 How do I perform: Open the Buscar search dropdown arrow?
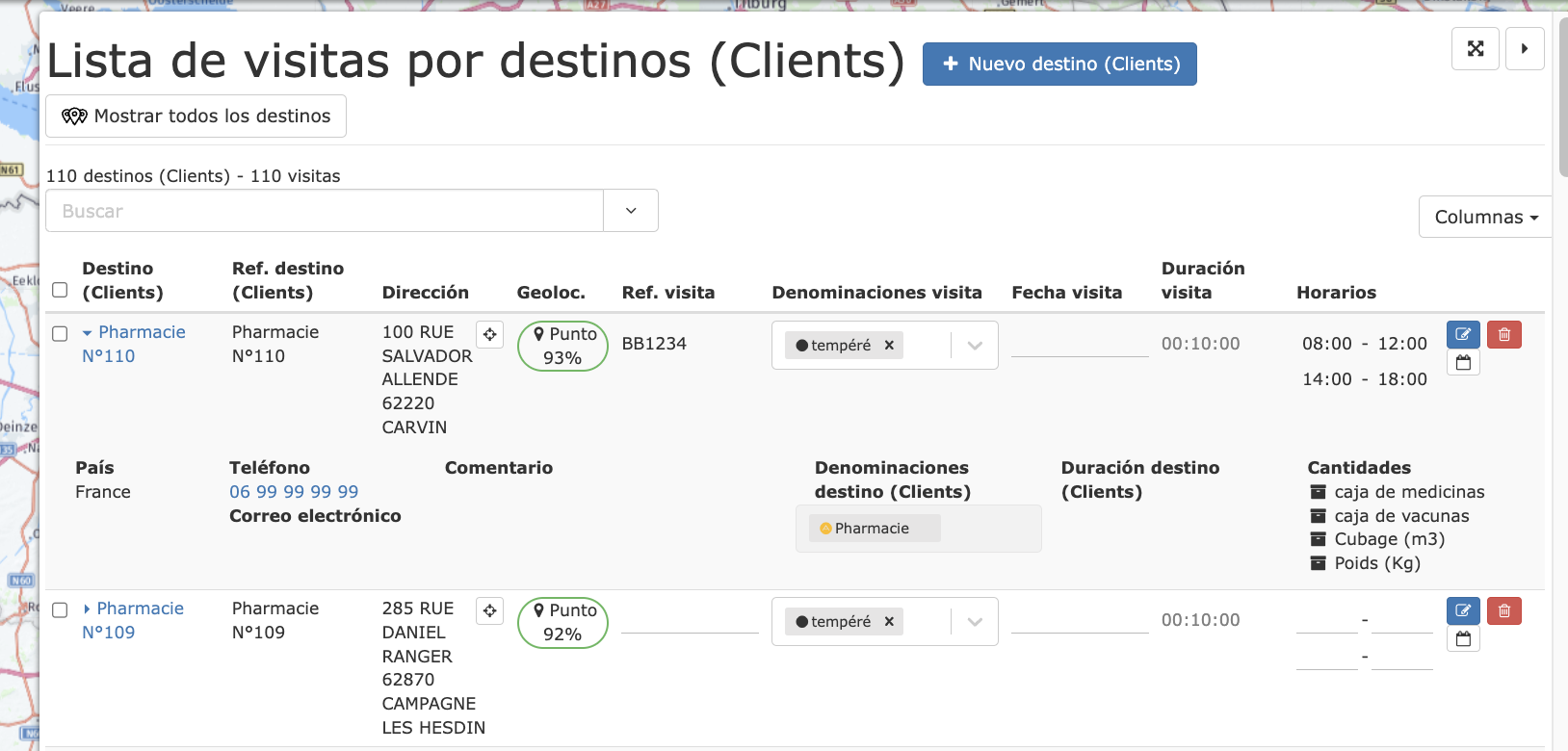tap(631, 211)
